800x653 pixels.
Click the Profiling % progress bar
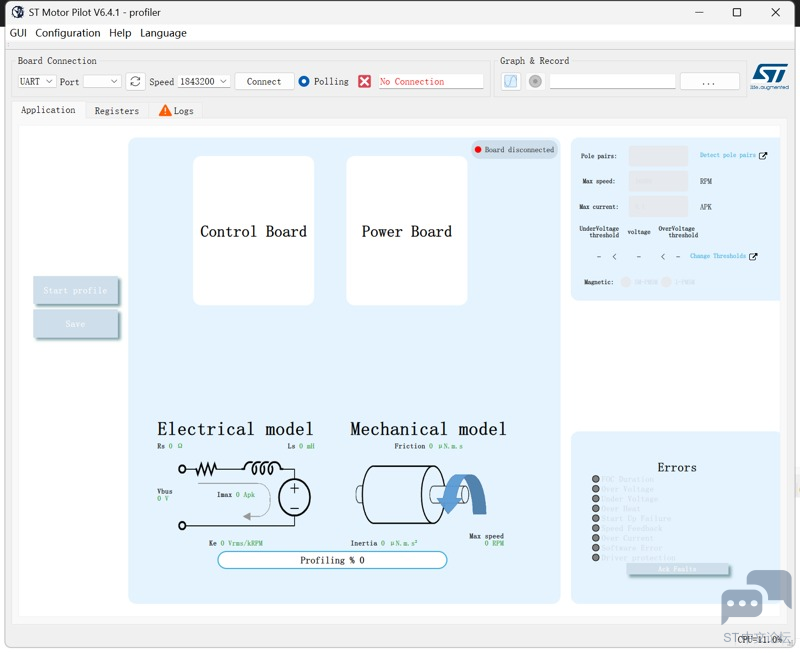pyautogui.click(x=332, y=560)
